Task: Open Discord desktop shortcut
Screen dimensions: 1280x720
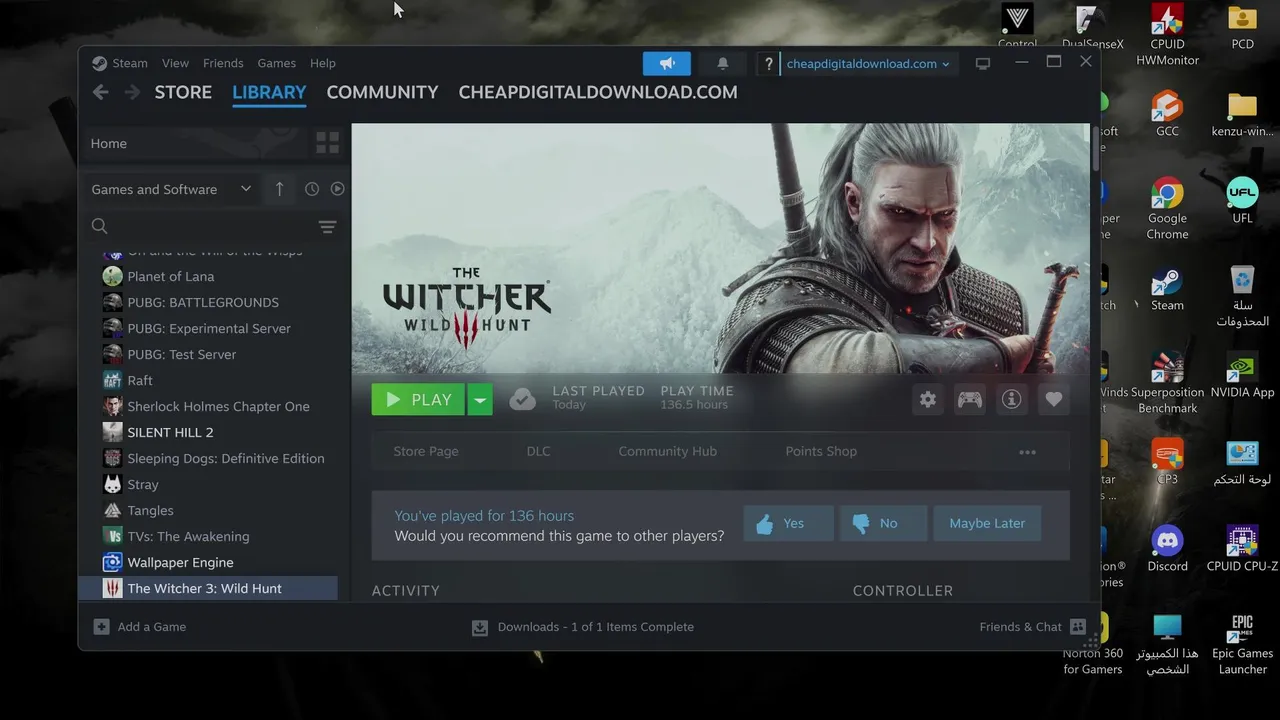Action: click(x=1167, y=549)
